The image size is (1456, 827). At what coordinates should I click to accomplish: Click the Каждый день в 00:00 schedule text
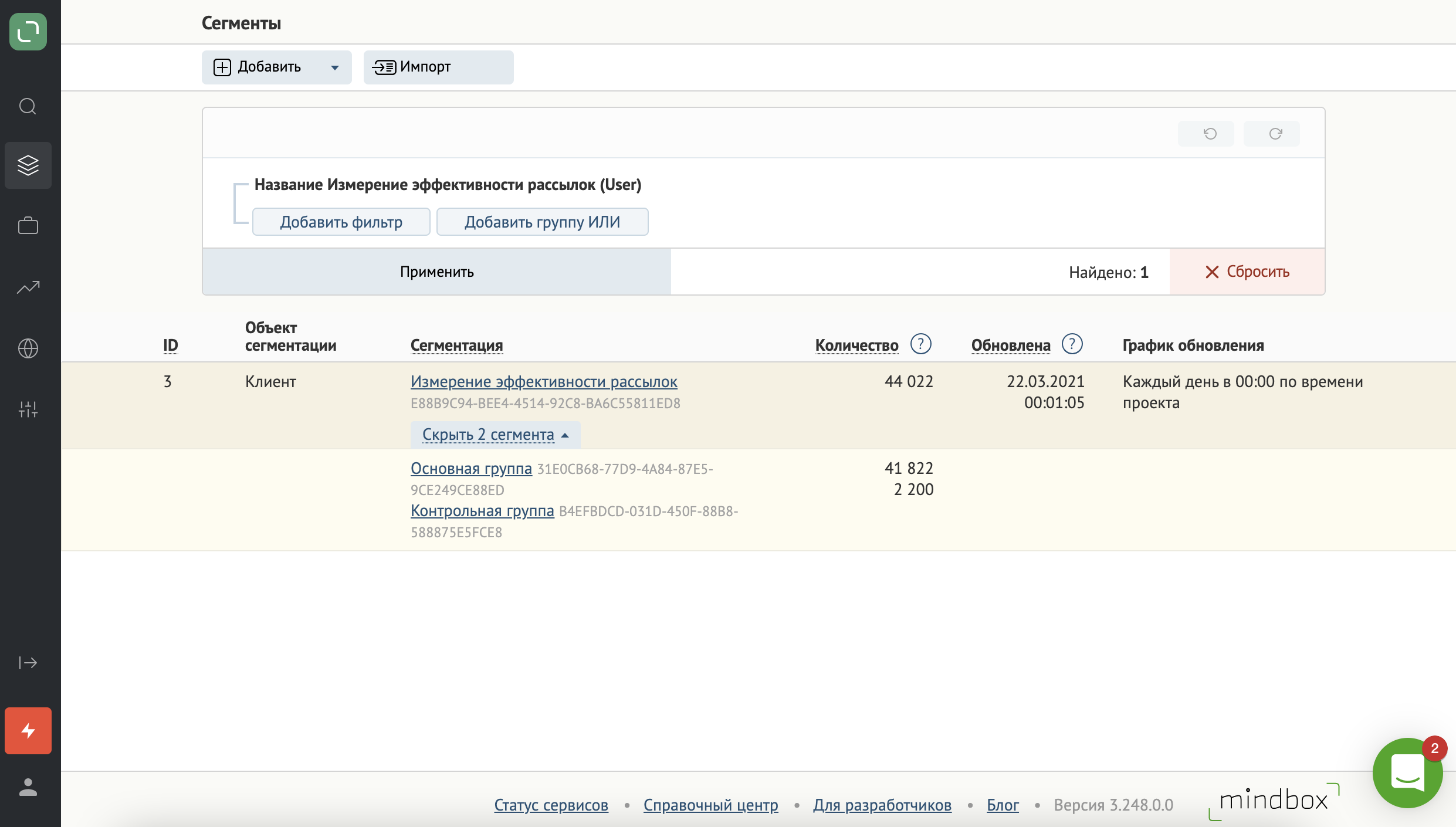click(x=1242, y=392)
